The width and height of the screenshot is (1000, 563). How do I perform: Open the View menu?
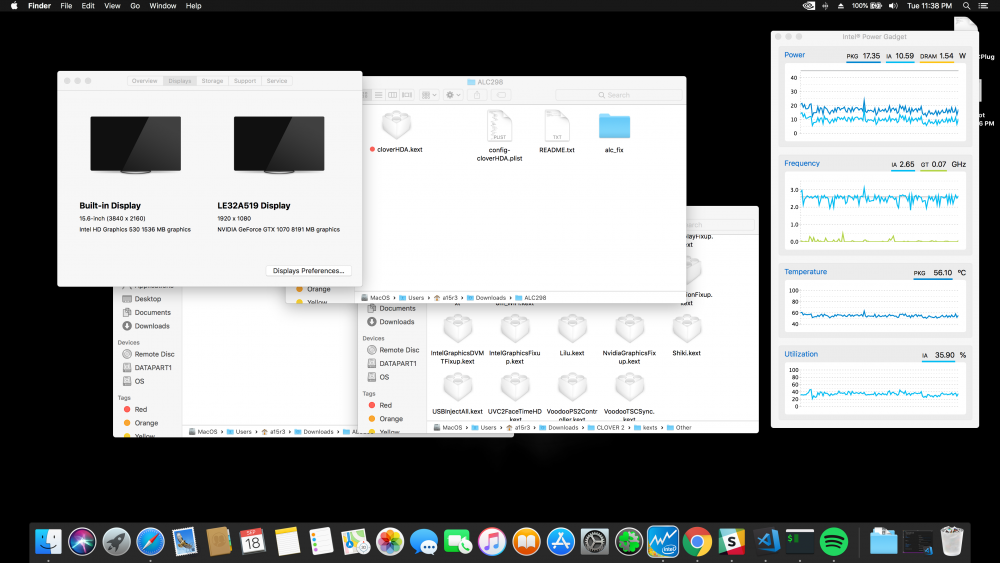point(112,6)
